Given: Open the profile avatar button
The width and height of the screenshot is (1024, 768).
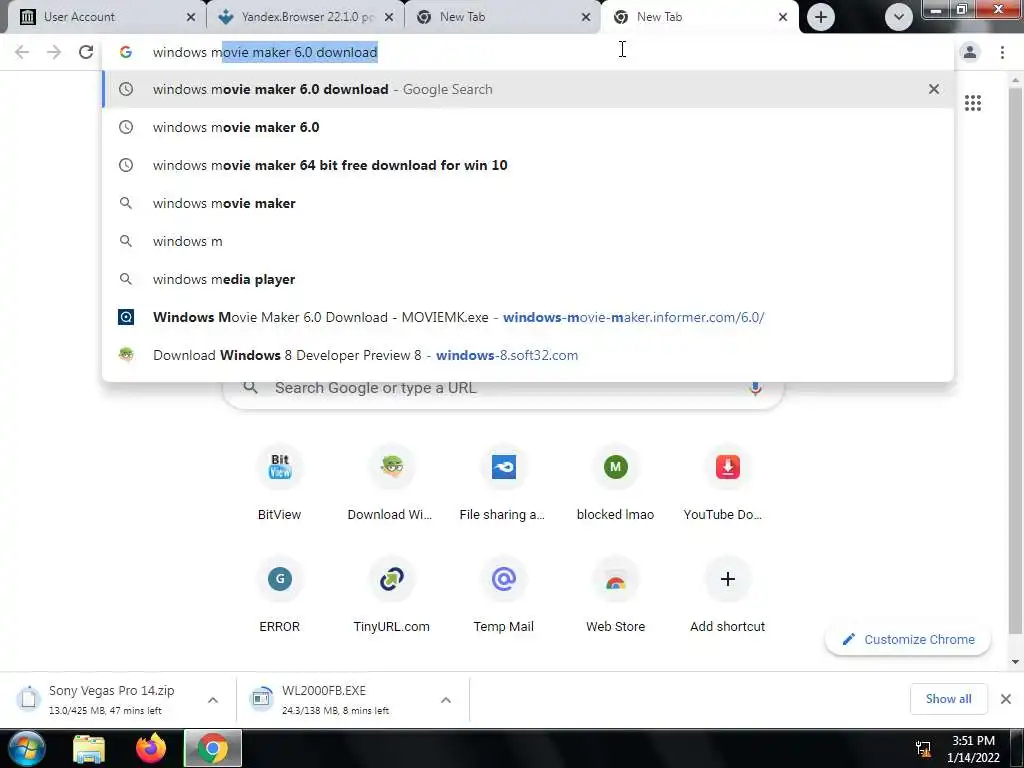Looking at the screenshot, I should [970, 52].
